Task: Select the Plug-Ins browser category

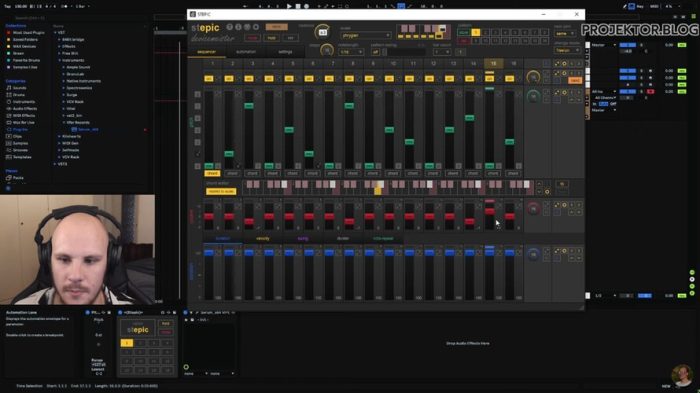Action: pos(17,130)
